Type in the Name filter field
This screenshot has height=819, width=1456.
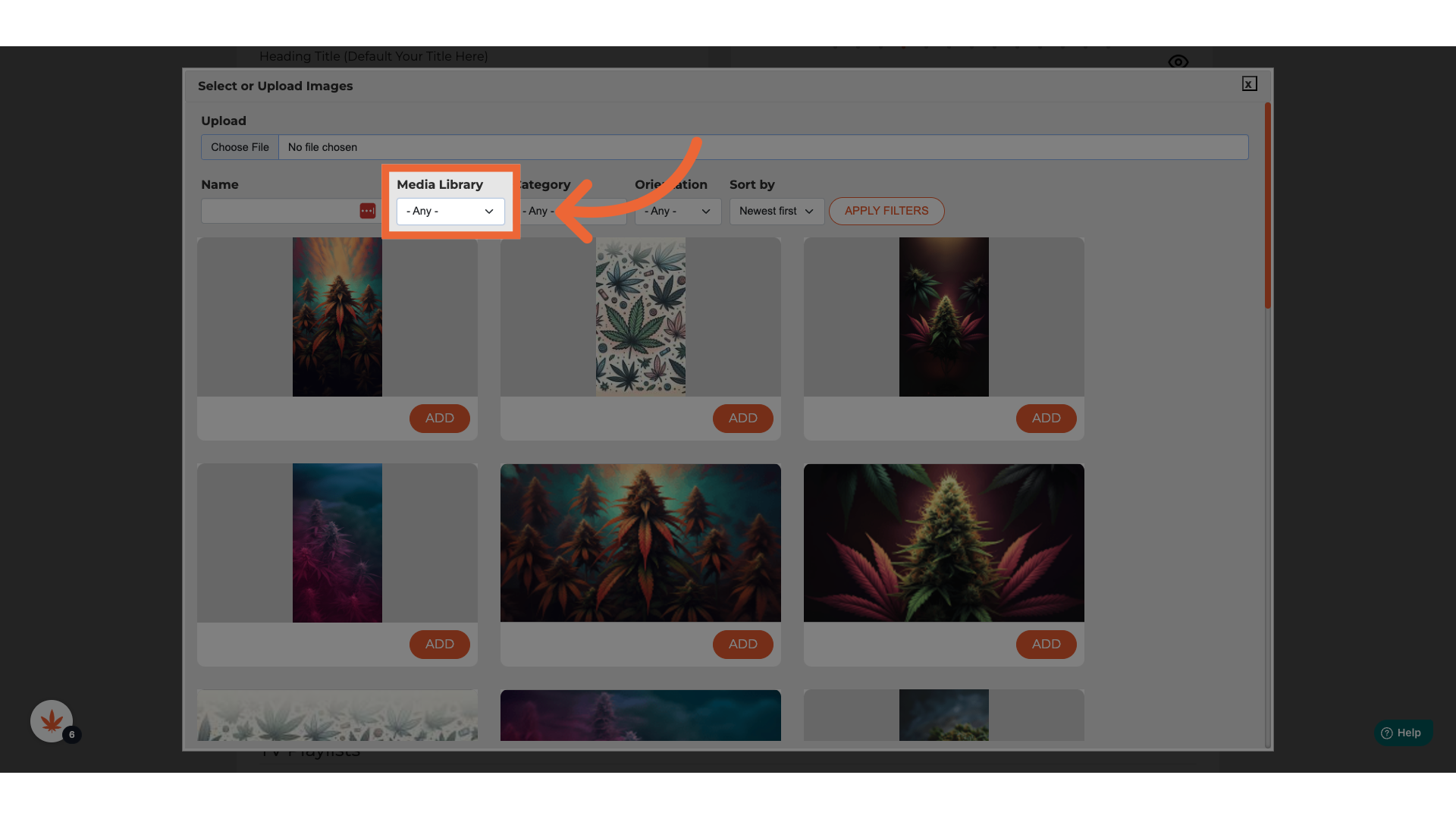[279, 211]
